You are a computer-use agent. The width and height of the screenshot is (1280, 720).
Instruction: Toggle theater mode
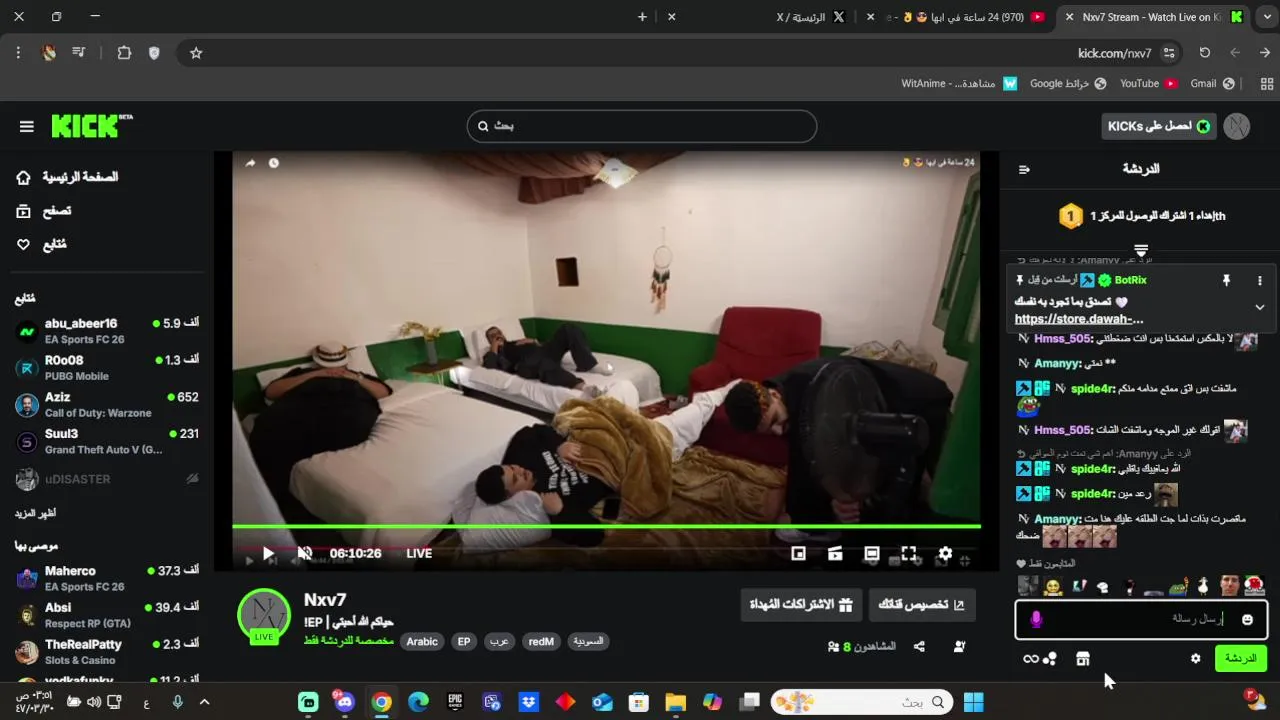872,553
